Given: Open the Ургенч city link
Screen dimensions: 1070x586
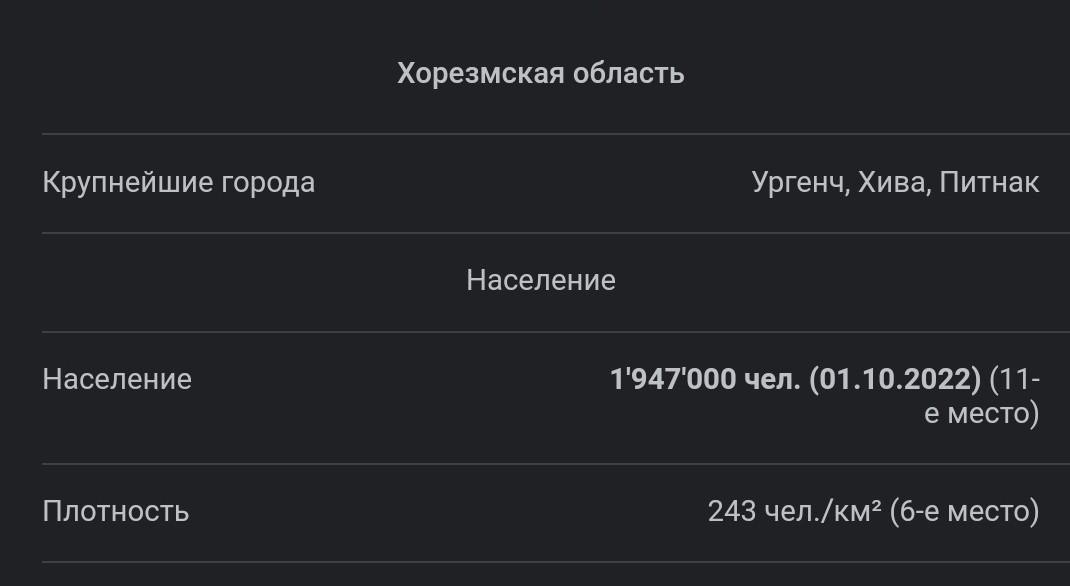Looking at the screenshot, I should (x=796, y=183).
